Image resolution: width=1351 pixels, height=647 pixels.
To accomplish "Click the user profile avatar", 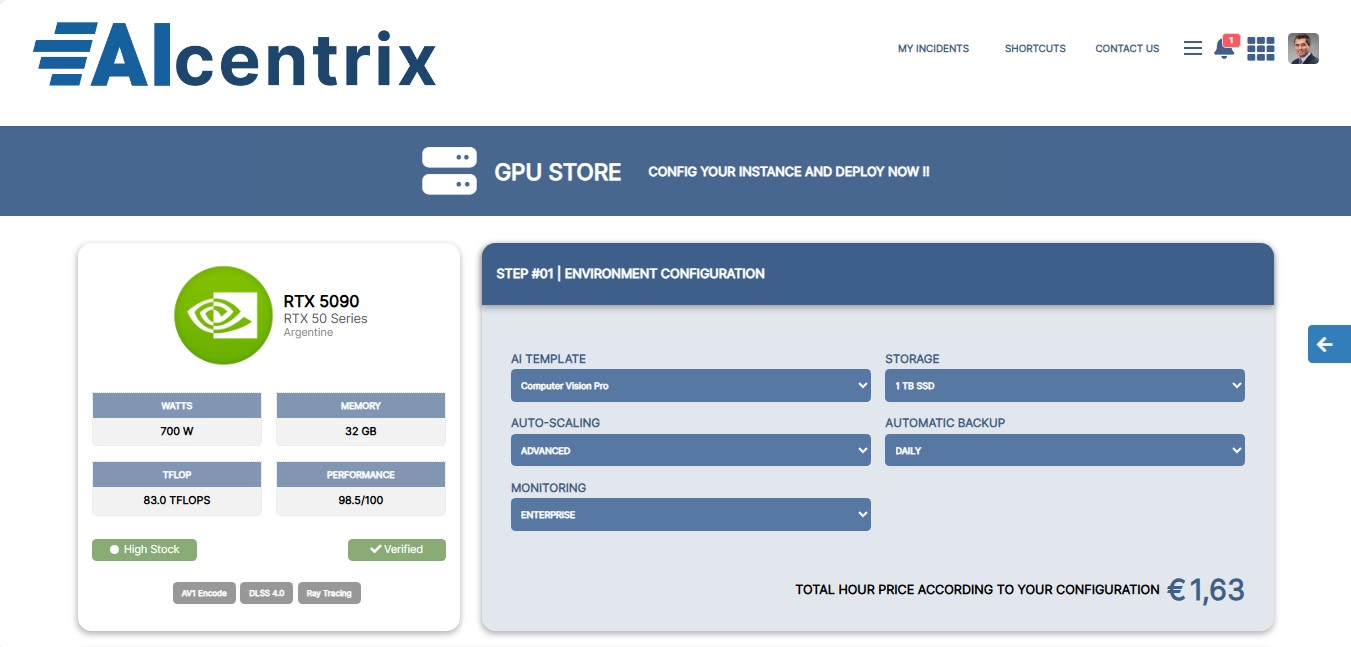I will pos(1303,48).
